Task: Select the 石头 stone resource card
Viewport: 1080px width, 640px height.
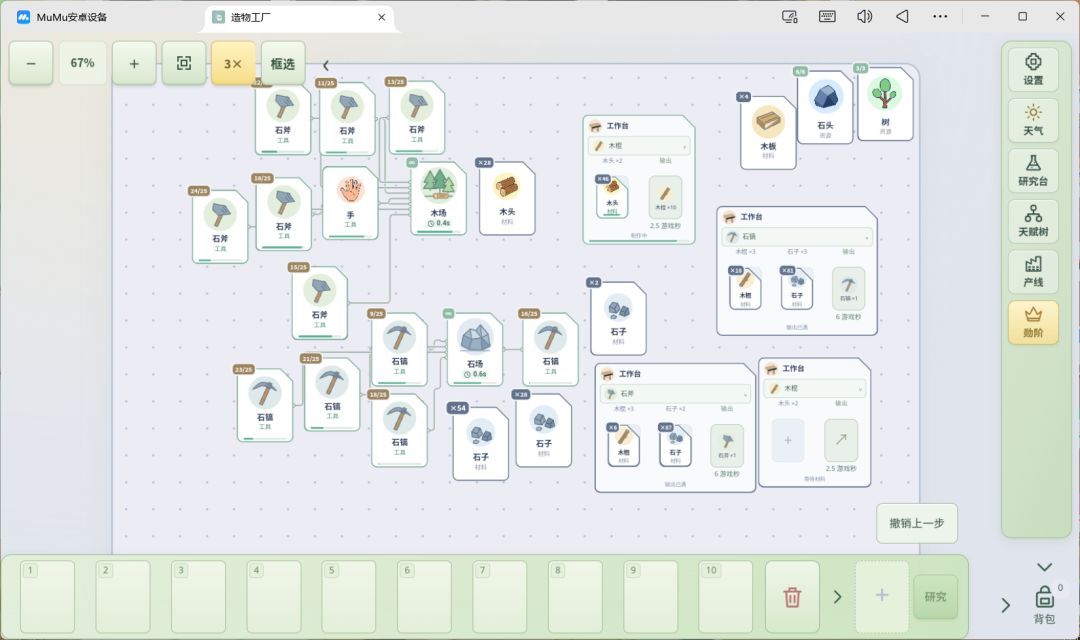Action: point(825,107)
